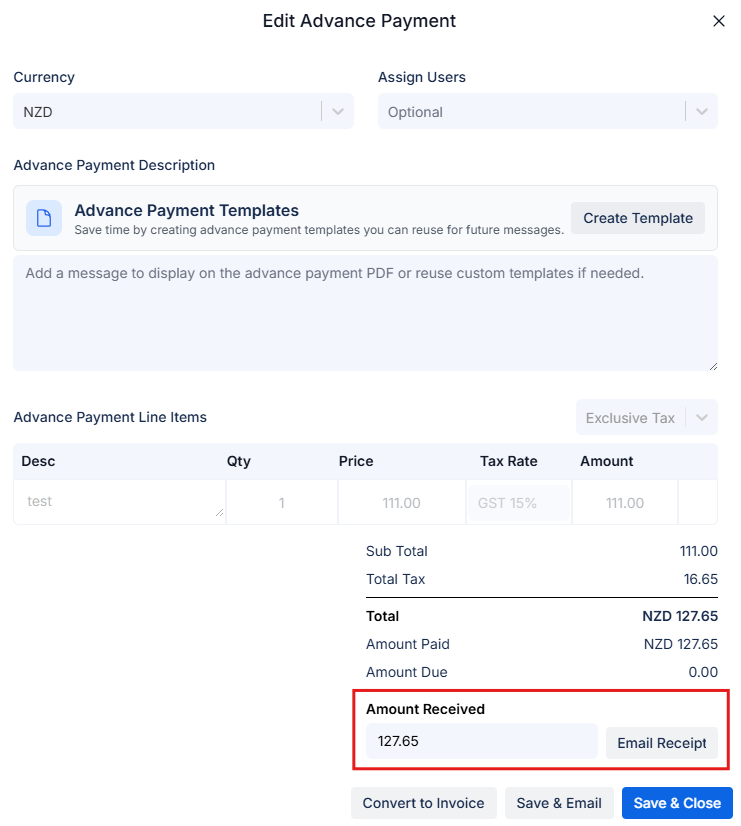
Task: Click the advance payment message textarea
Action: click(x=365, y=310)
